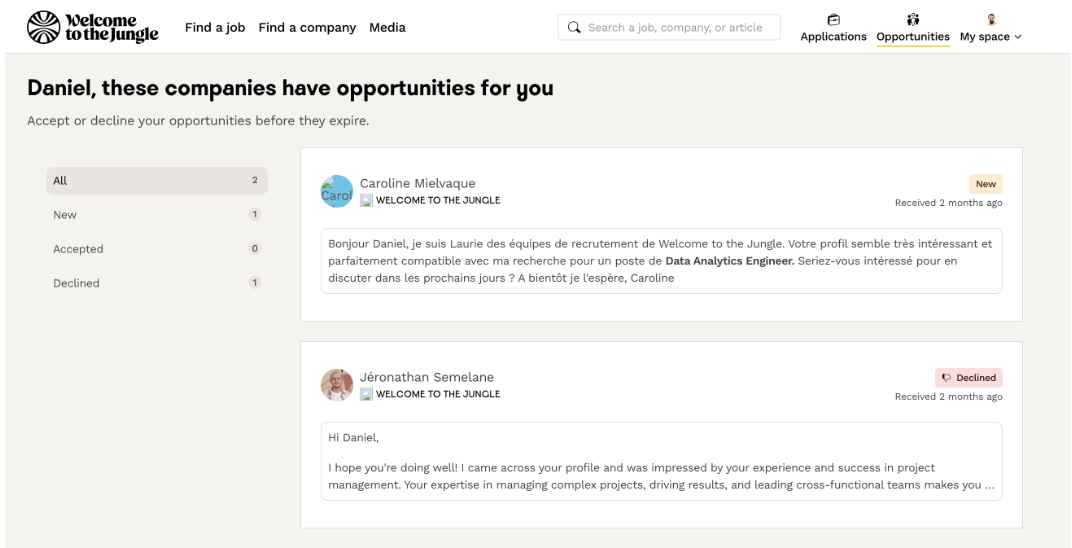1072x548 pixels.
Task: Open the Media link
Action: tap(387, 28)
